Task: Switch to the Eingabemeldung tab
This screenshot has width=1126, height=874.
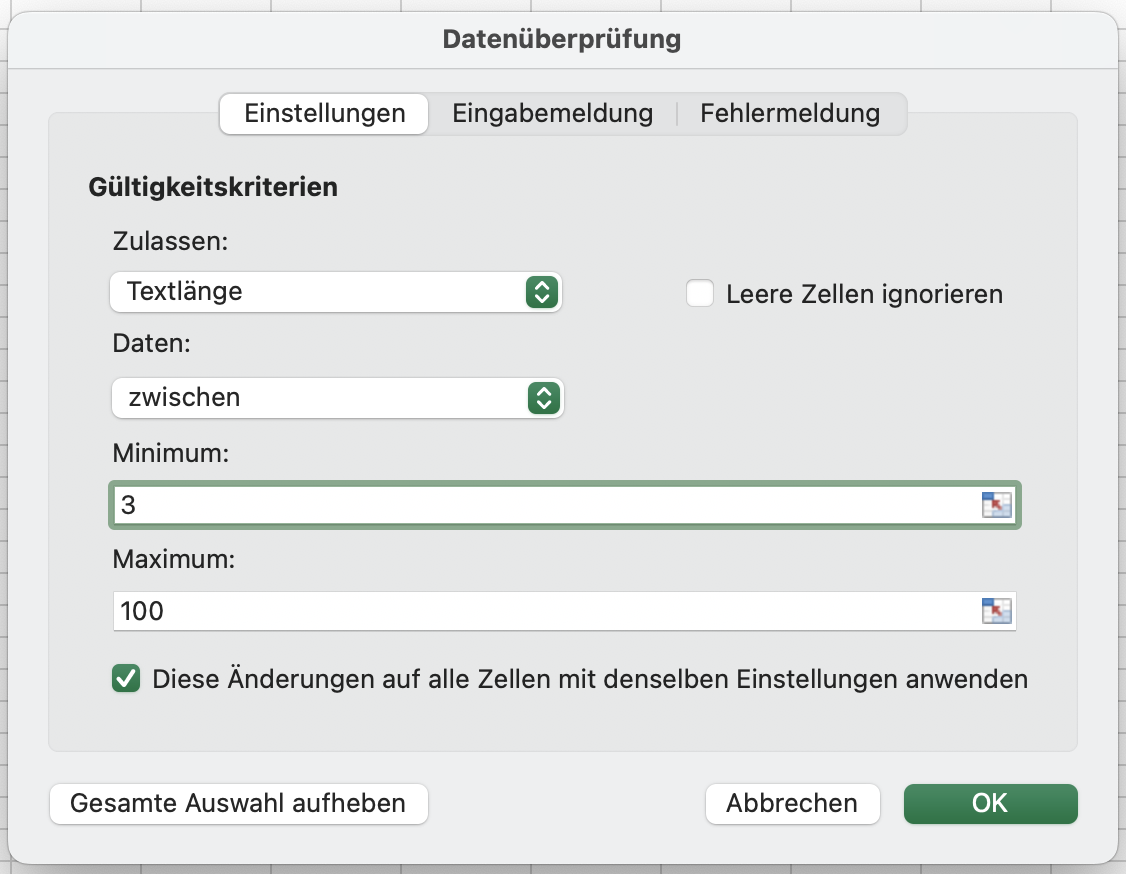Action: [x=552, y=113]
